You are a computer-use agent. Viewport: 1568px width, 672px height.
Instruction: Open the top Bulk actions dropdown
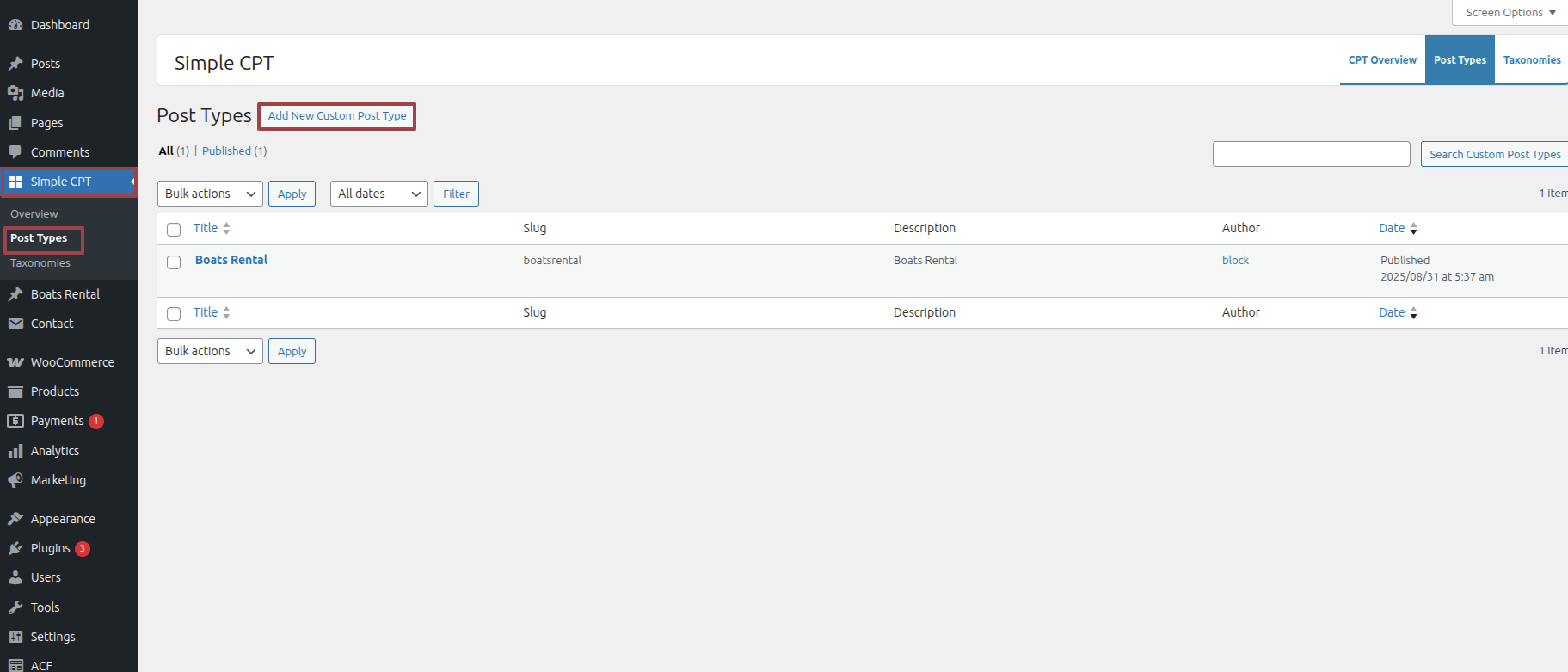(x=210, y=194)
